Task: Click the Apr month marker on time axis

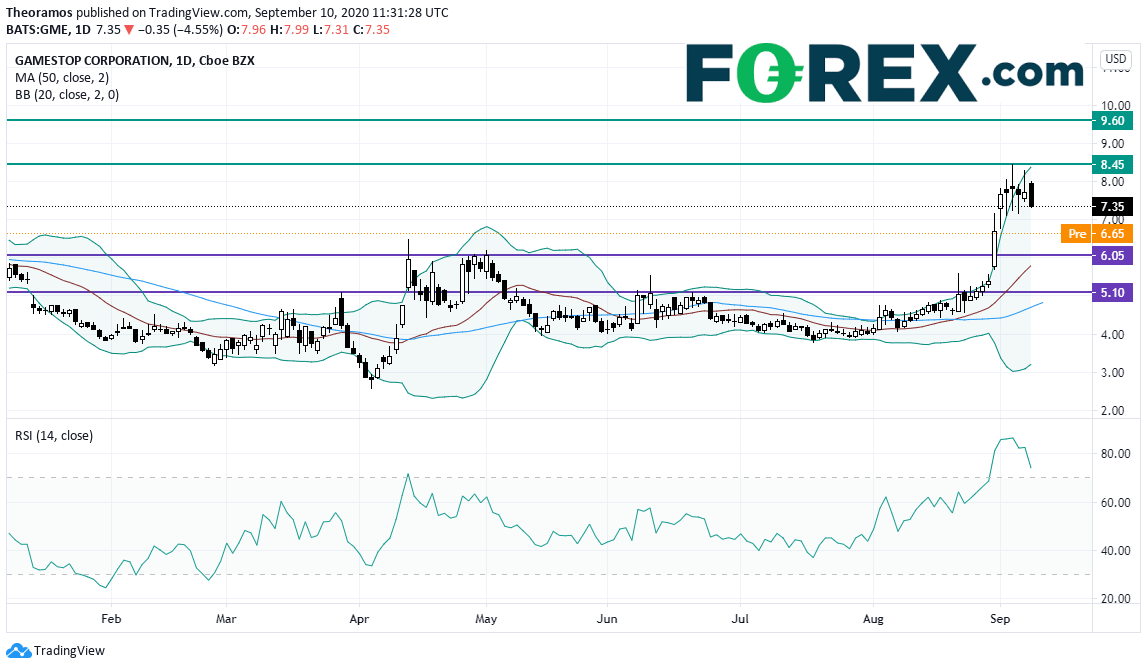Action: pos(359,619)
